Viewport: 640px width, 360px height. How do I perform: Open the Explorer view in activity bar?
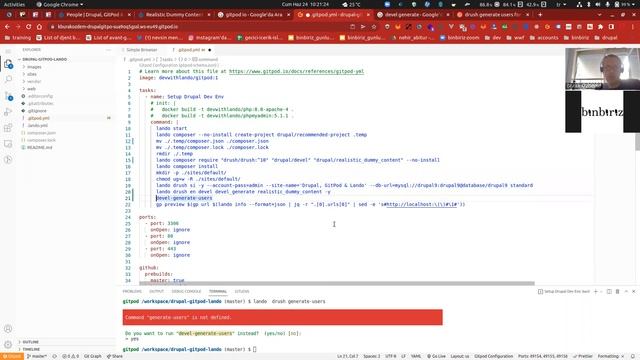click(8, 64)
